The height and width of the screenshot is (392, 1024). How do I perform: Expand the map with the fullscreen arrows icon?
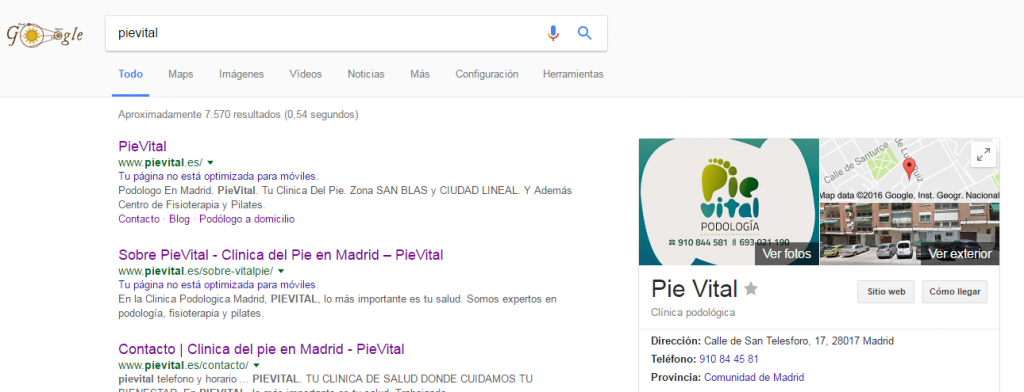(x=983, y=155)
